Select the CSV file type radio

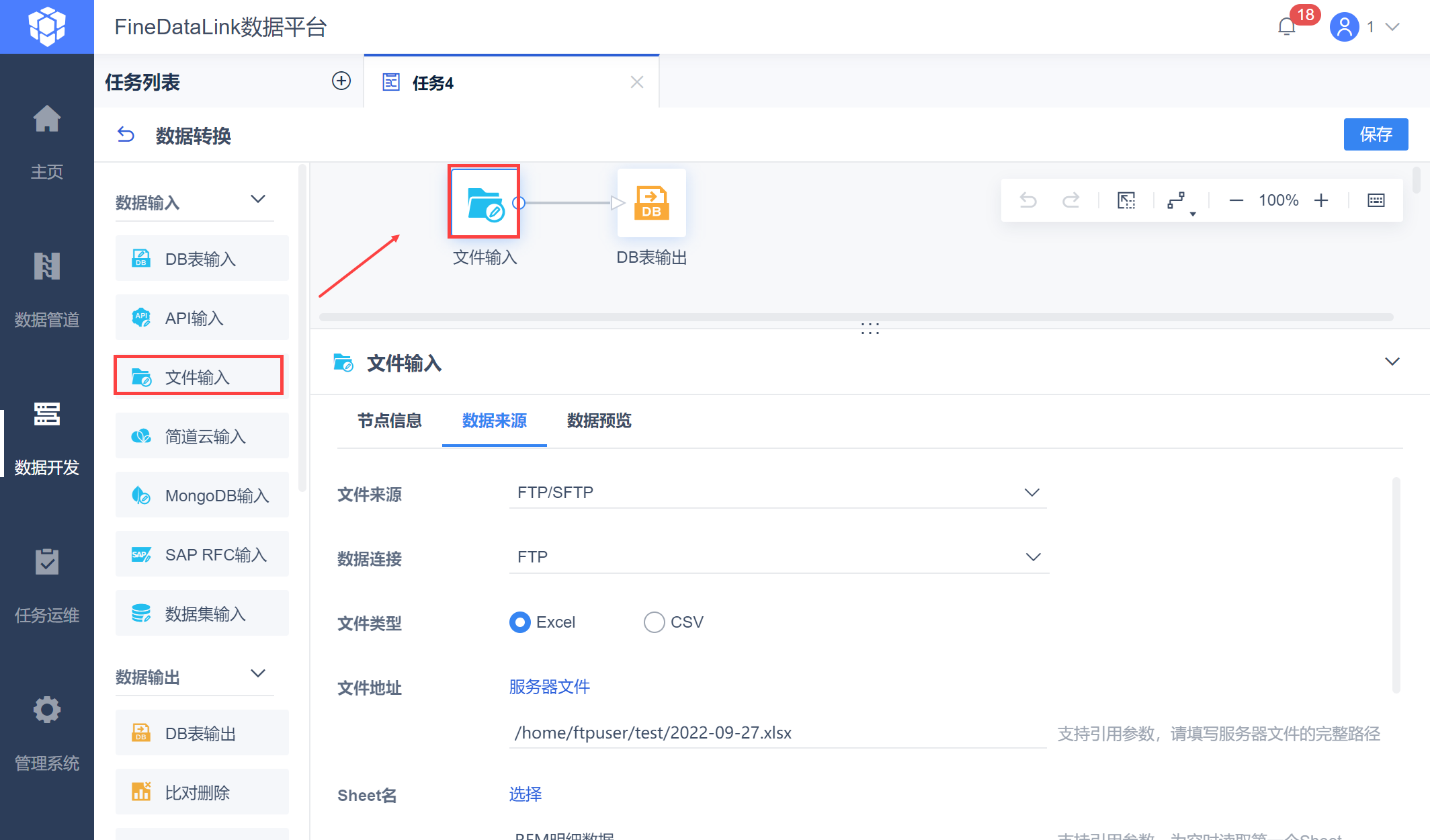pos(654,622)
